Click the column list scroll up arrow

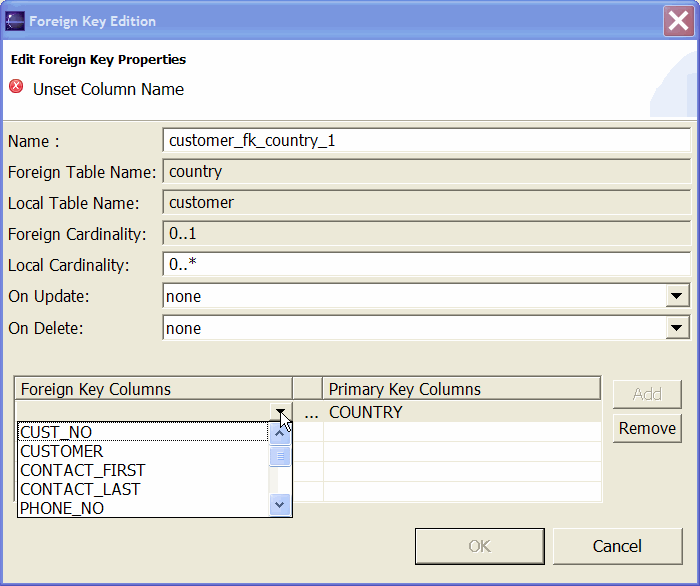(x=280, y=433)
